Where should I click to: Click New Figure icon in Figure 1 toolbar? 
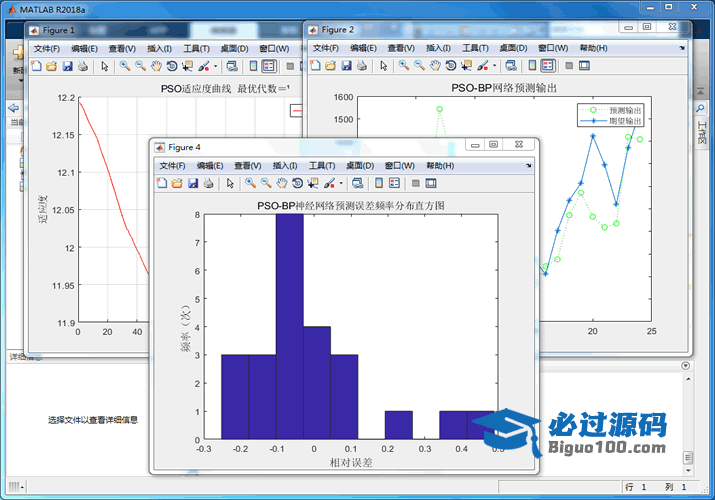36,67
